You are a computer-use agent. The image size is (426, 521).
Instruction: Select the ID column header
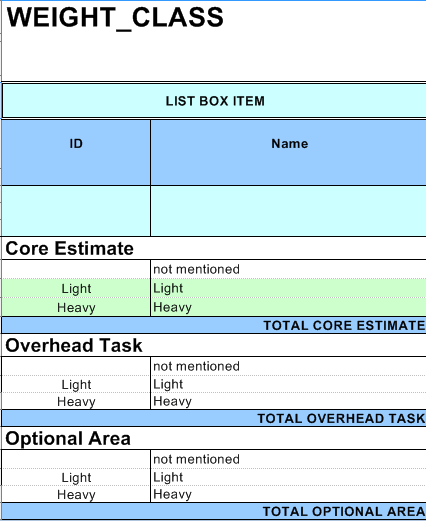76,152
